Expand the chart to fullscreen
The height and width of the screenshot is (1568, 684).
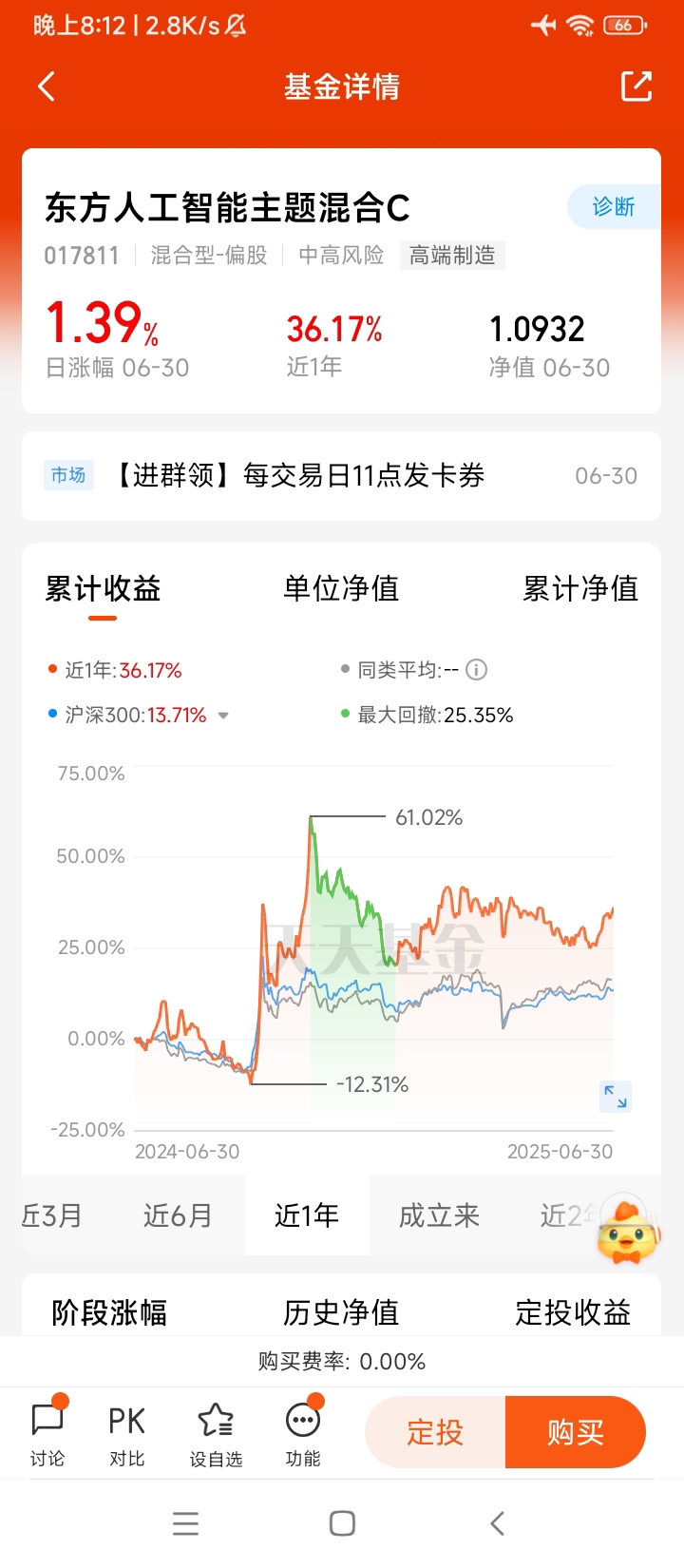tap(616, 1096)
